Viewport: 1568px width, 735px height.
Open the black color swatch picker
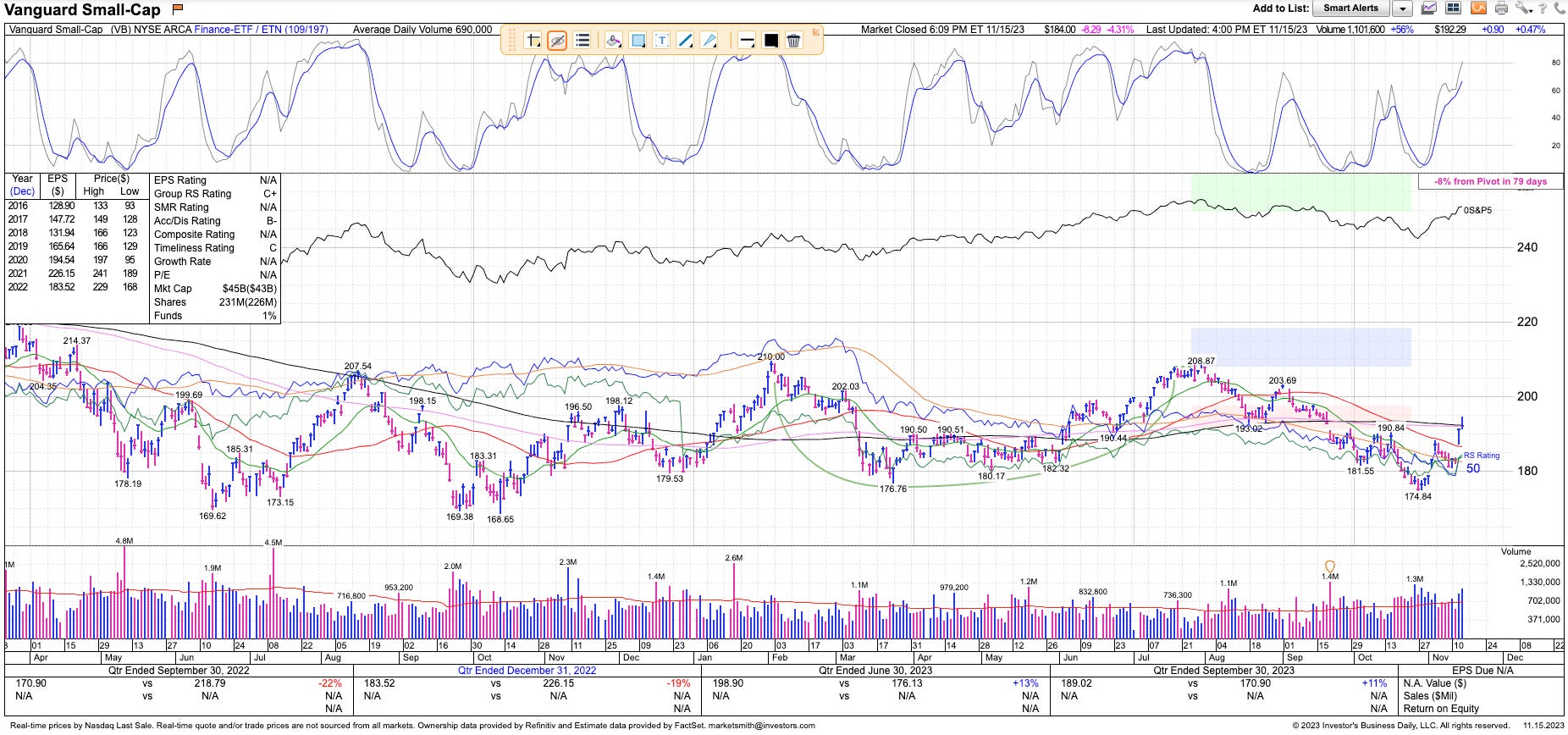(x=770, y=40)
